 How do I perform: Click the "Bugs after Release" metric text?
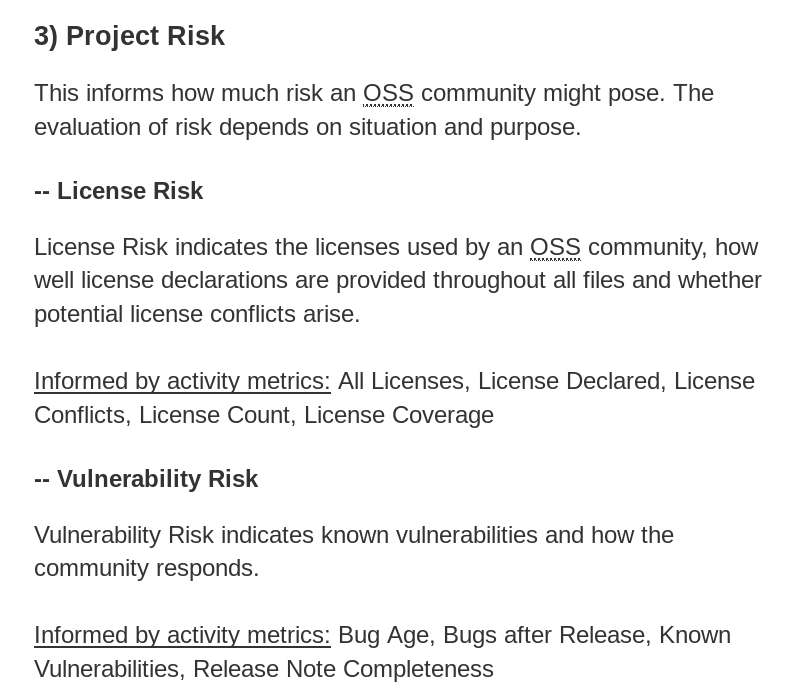543,635
